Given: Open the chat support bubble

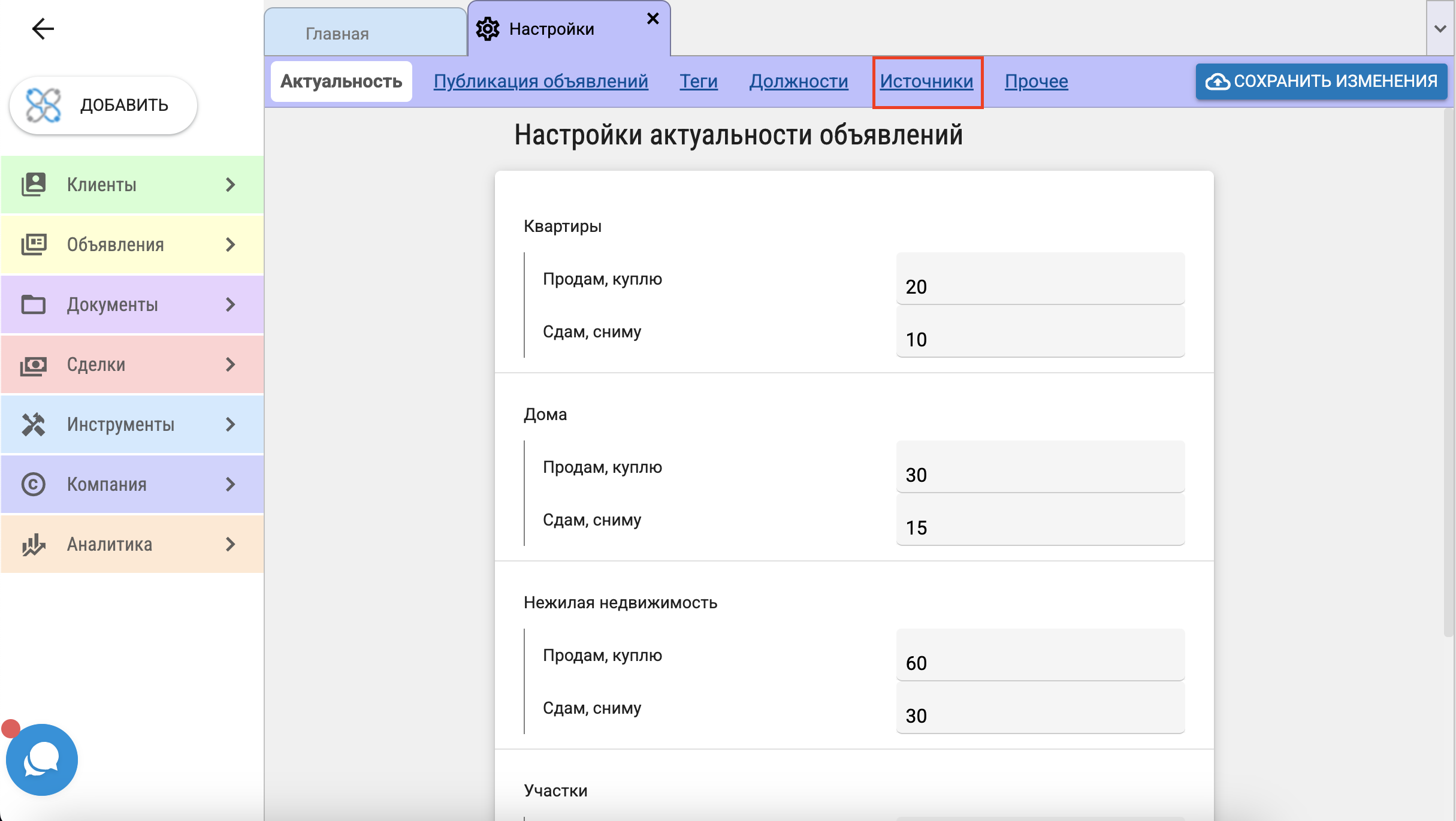Looking at the screenshot, I should pos(41,759).
